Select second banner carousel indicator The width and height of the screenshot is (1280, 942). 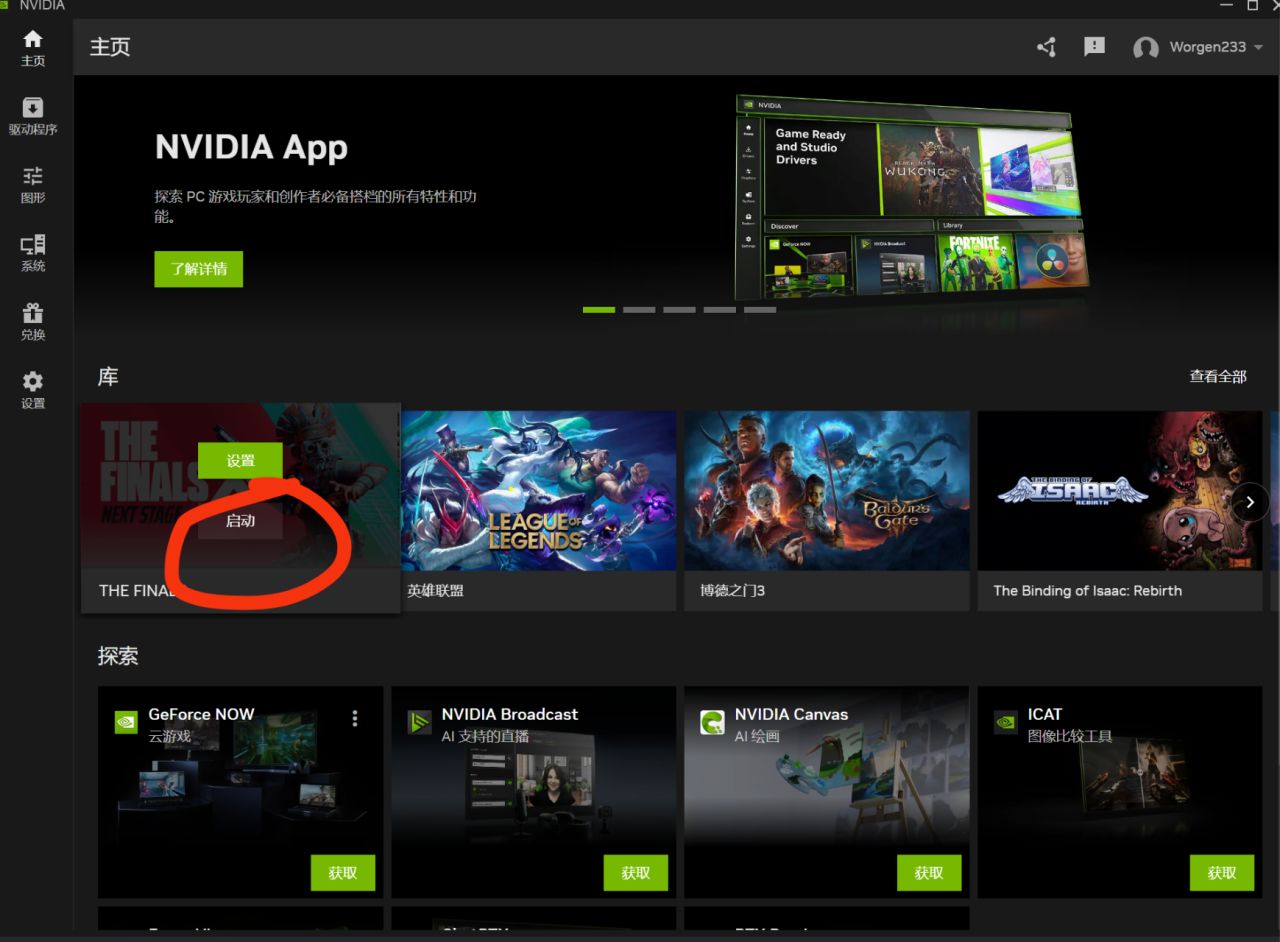pos(639,310)
